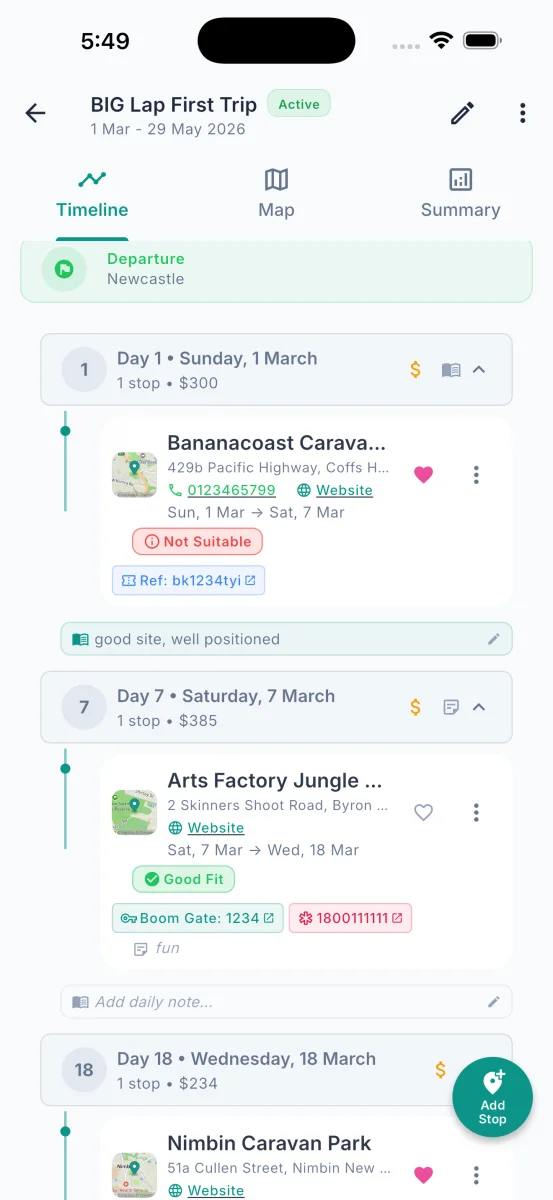The width and height of the screenshot is (553, 1200).
Task: Open Day 1 dollar cost icon
Action: [416, 370]
